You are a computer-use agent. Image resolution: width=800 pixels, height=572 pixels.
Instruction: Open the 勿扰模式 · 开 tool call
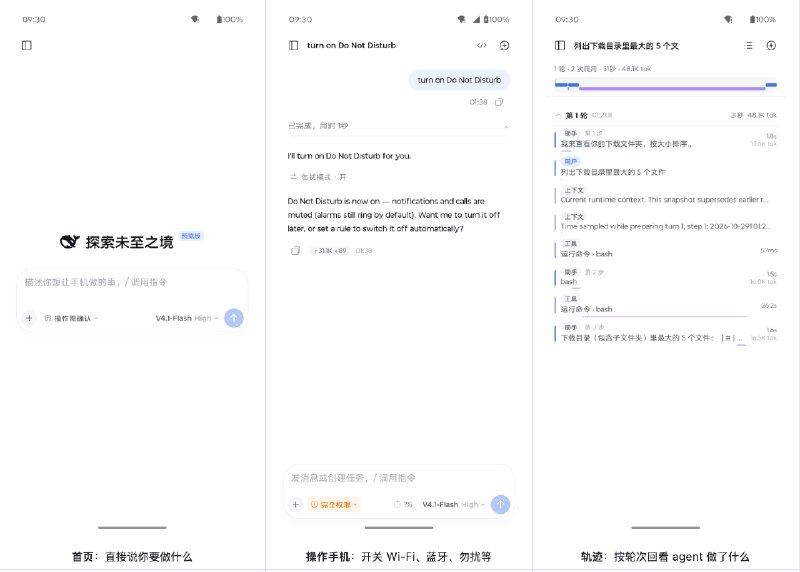[x=318, y=177]
